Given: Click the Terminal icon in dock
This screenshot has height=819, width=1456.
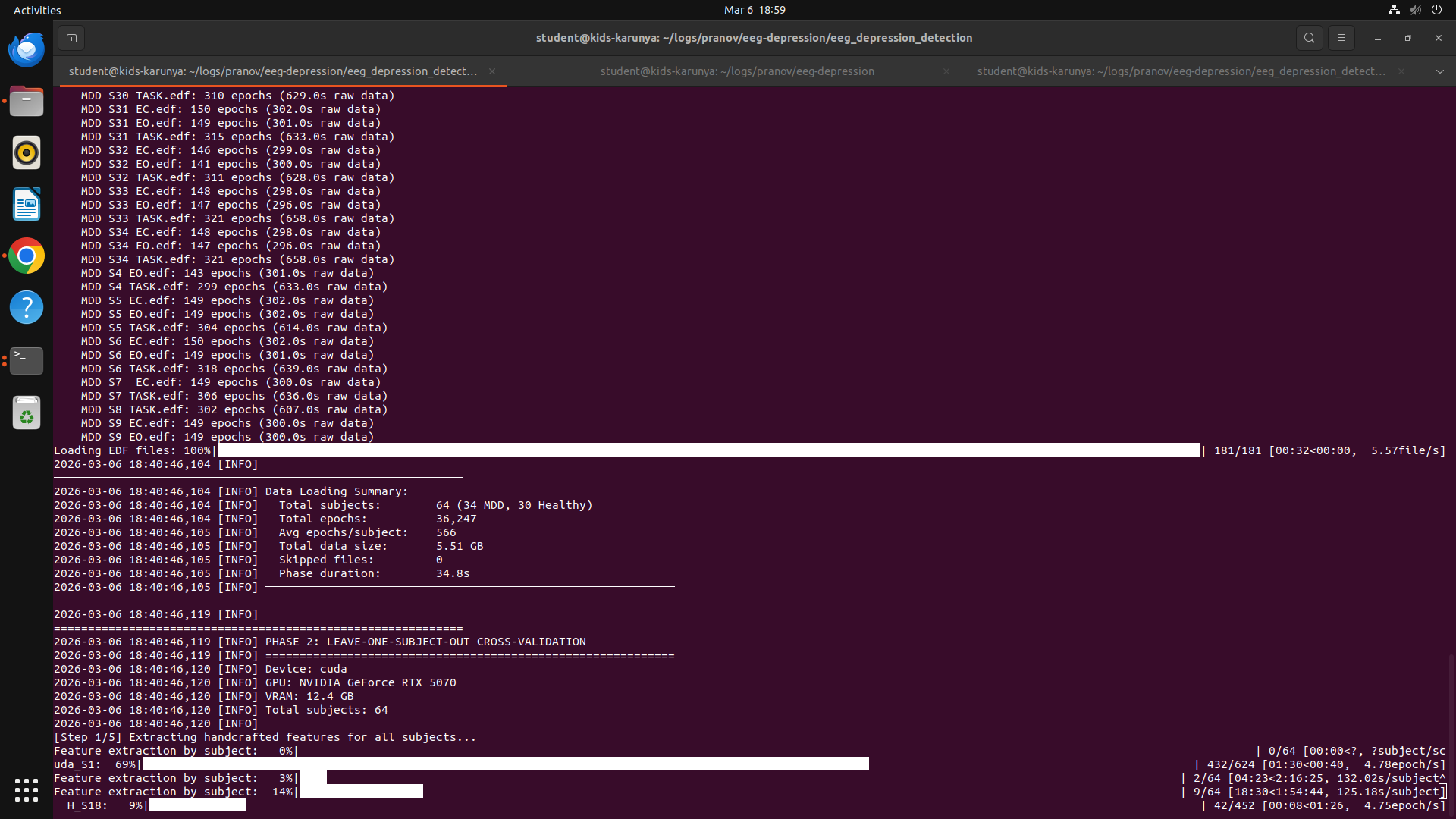Looking at the screenshot, I should pyautogui.click(x=27, y=360).
